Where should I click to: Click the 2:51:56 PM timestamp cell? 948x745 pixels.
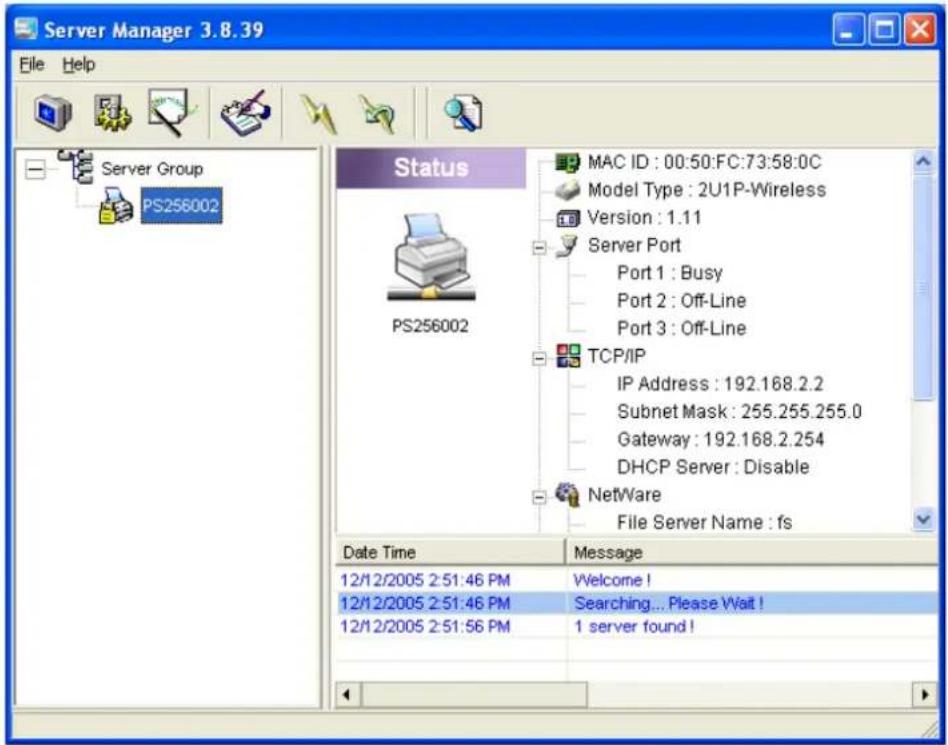425,626
